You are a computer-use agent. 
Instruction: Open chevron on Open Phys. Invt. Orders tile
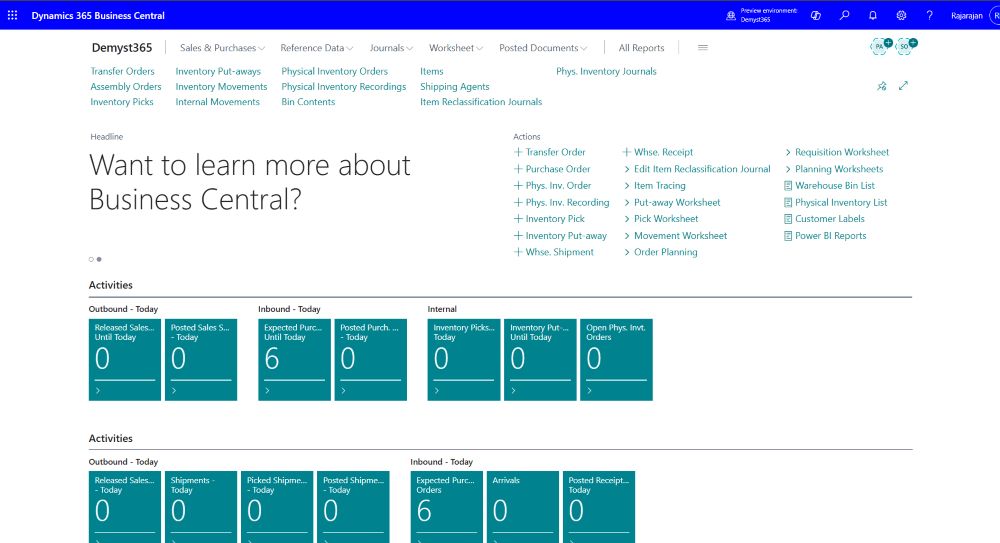589,391
